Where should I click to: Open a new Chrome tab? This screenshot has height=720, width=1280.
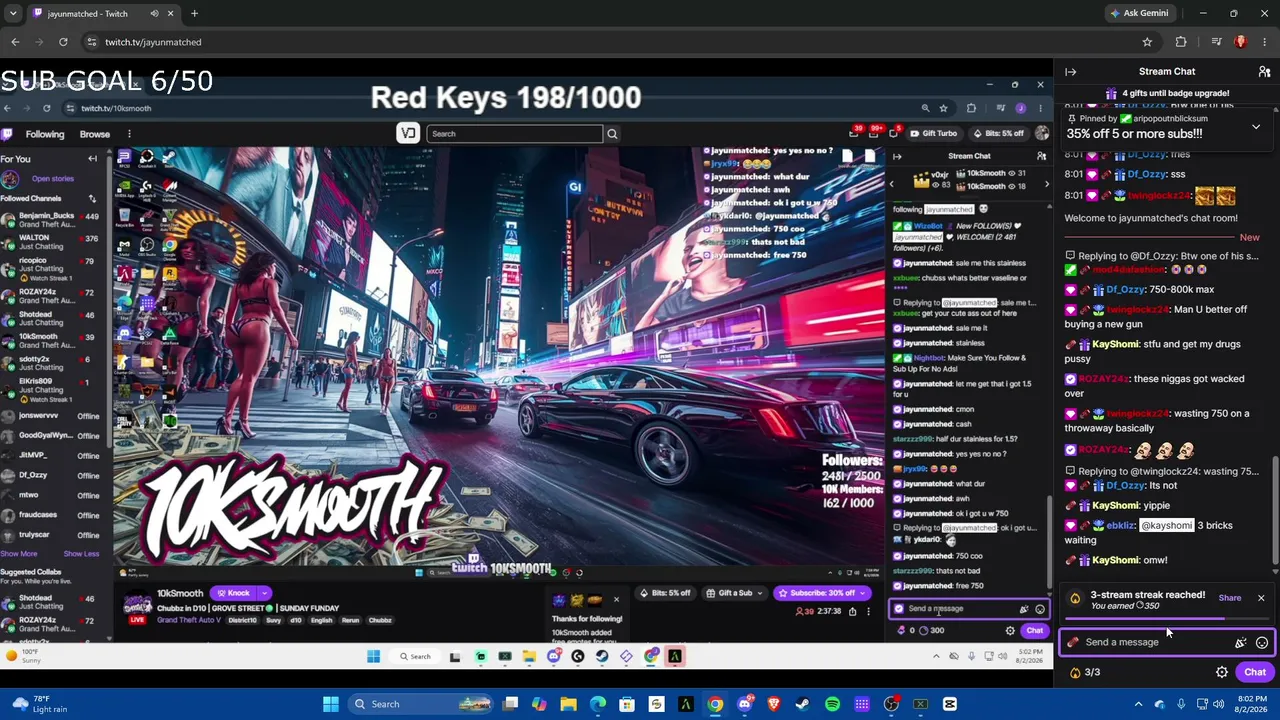[x=194, y=14]
